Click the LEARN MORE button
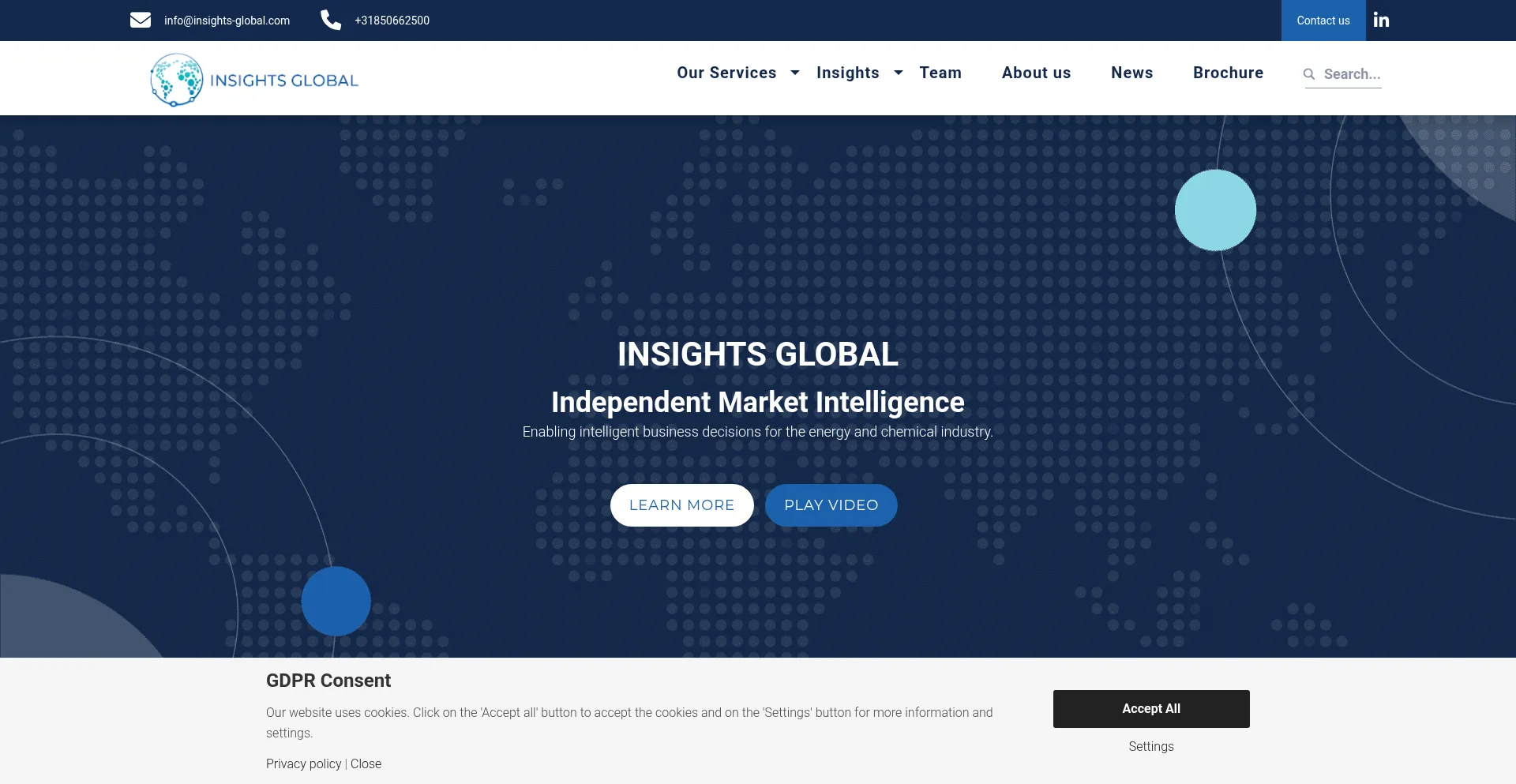Screen dimensions: 1516x784 pyautogui.click(x=681, y=505)
